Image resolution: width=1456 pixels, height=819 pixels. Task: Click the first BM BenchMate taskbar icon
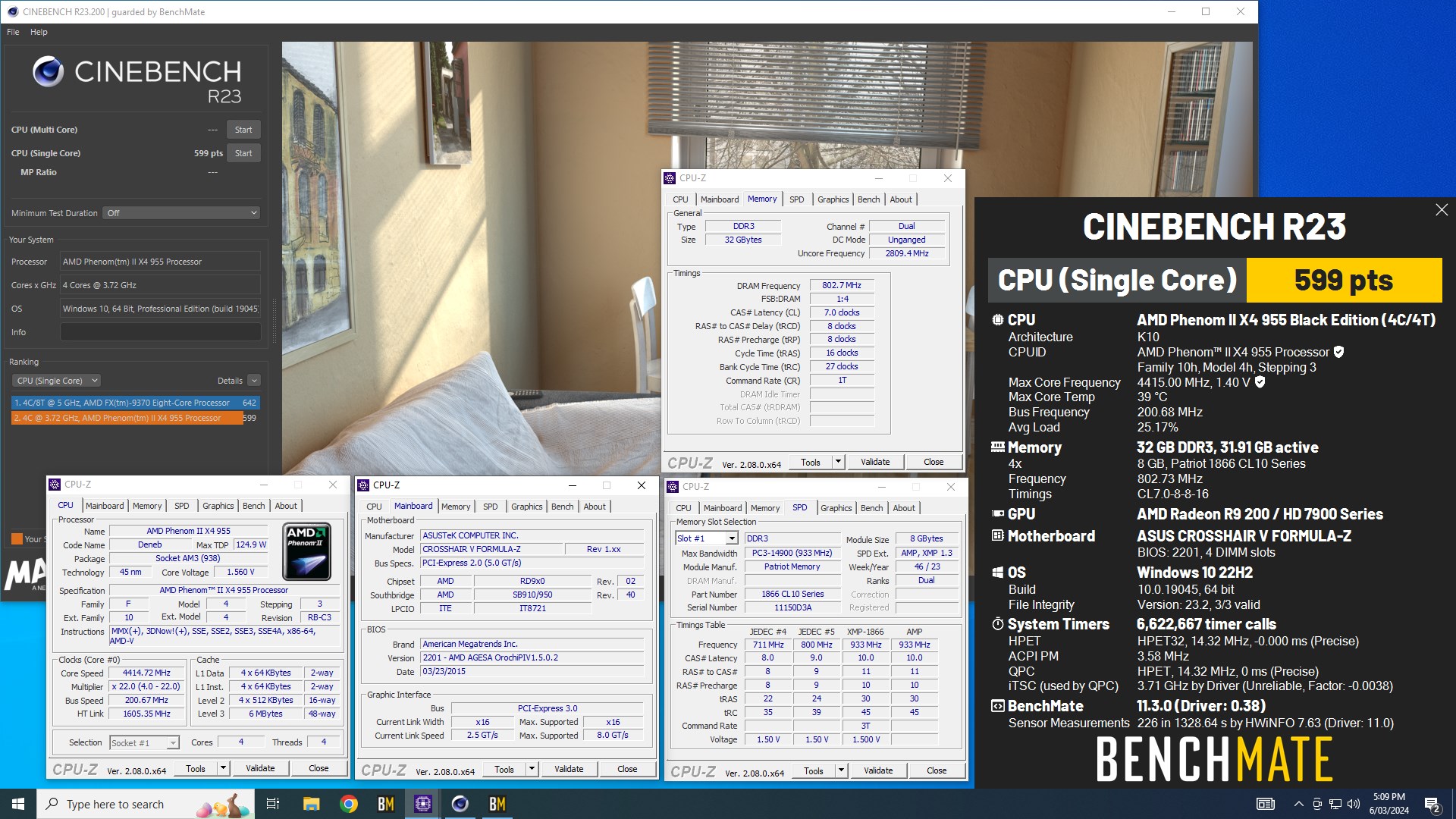pyautogui.click(x=386, y=804)
